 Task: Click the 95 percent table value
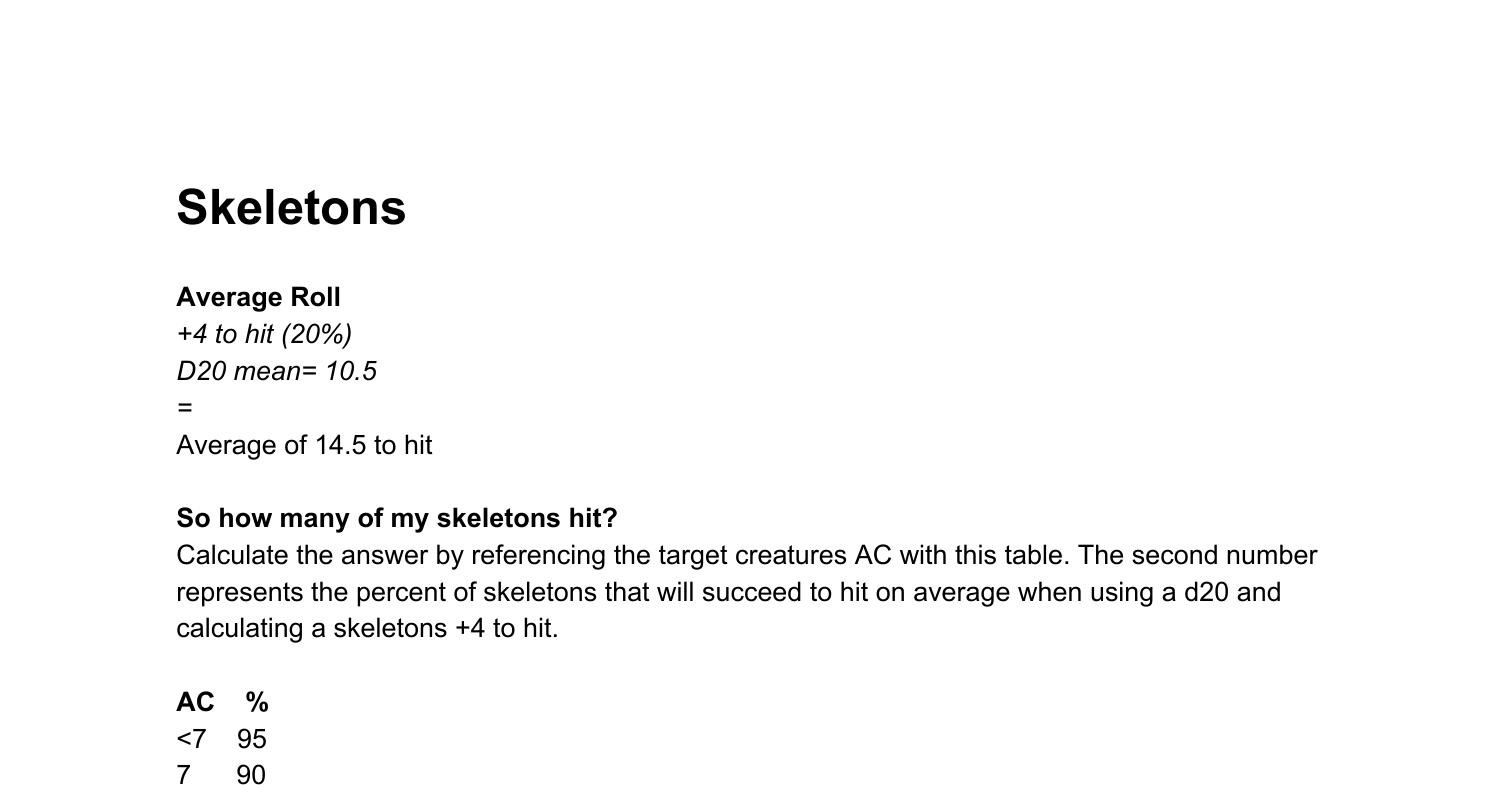click(x=252, y=739)
